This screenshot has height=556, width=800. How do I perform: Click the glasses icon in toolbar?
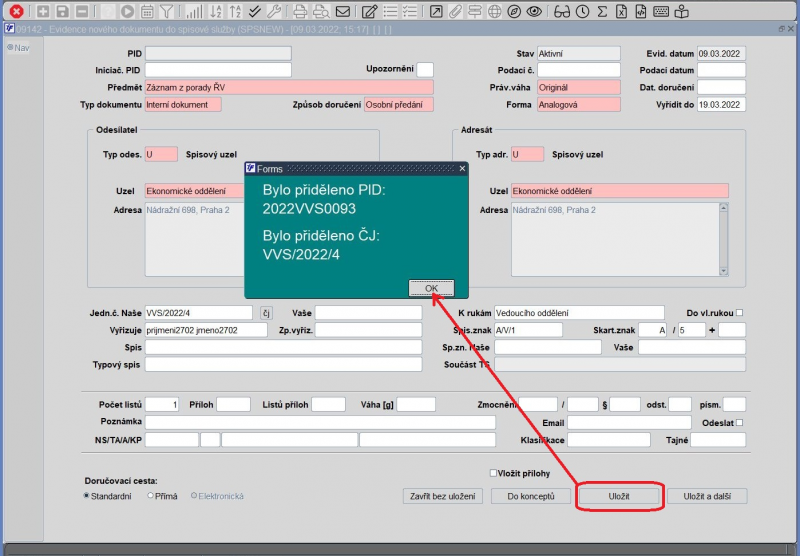coord(562,11)
